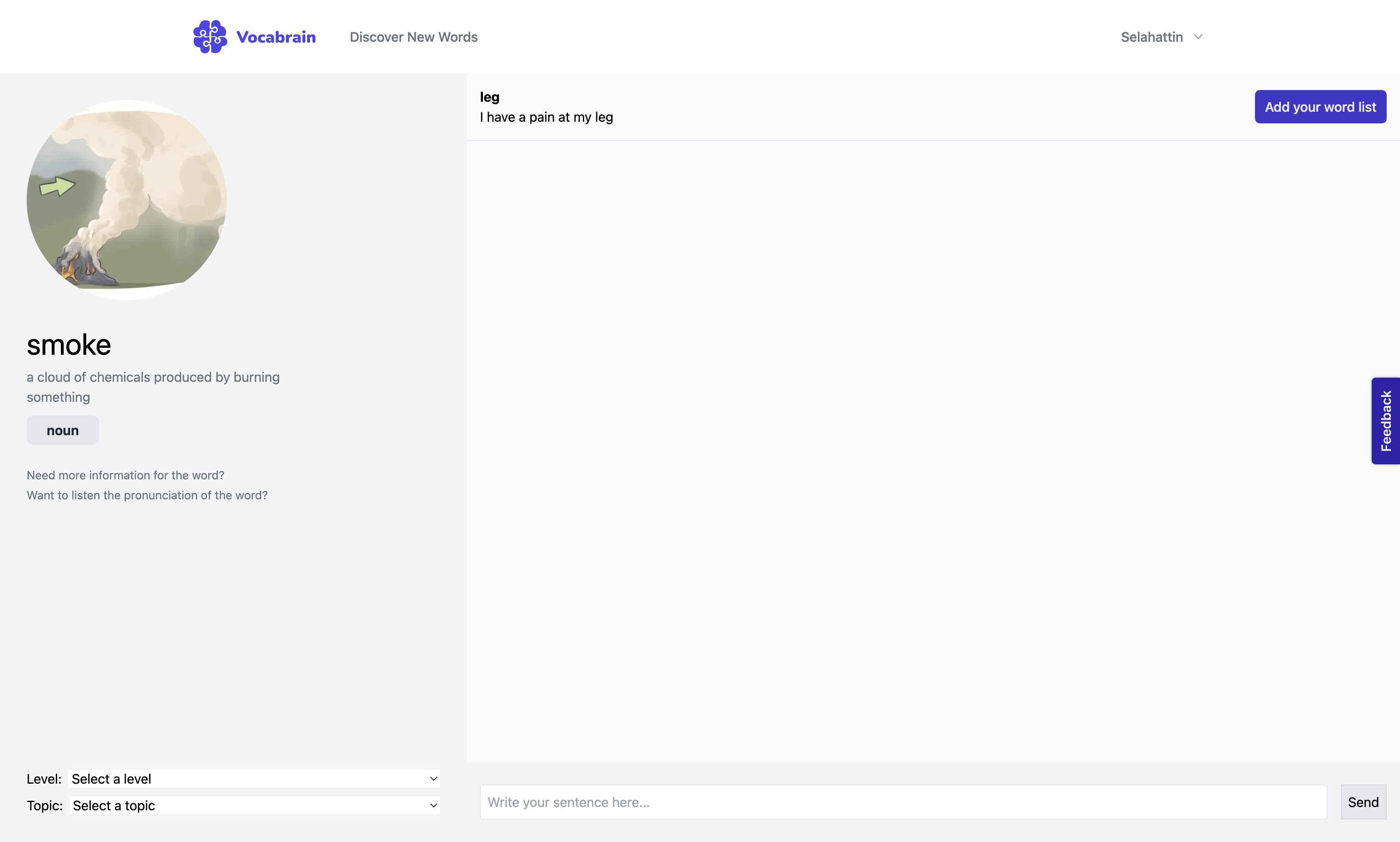Click the definition 'a cloud of chemicals produced by burning'
The width and height of the screenshot is (1400, 842).
[153, 377]
